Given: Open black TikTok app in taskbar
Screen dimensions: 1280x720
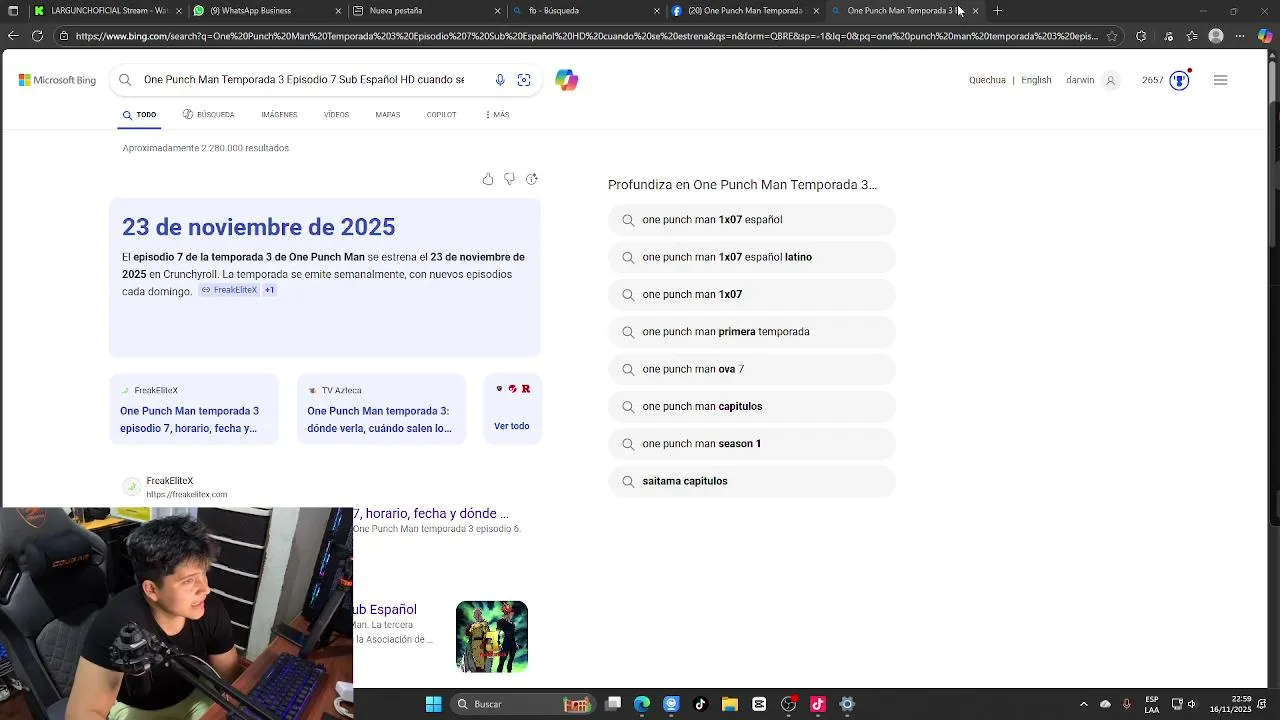Looking at the screenshot, I should (x=700, y=704).
